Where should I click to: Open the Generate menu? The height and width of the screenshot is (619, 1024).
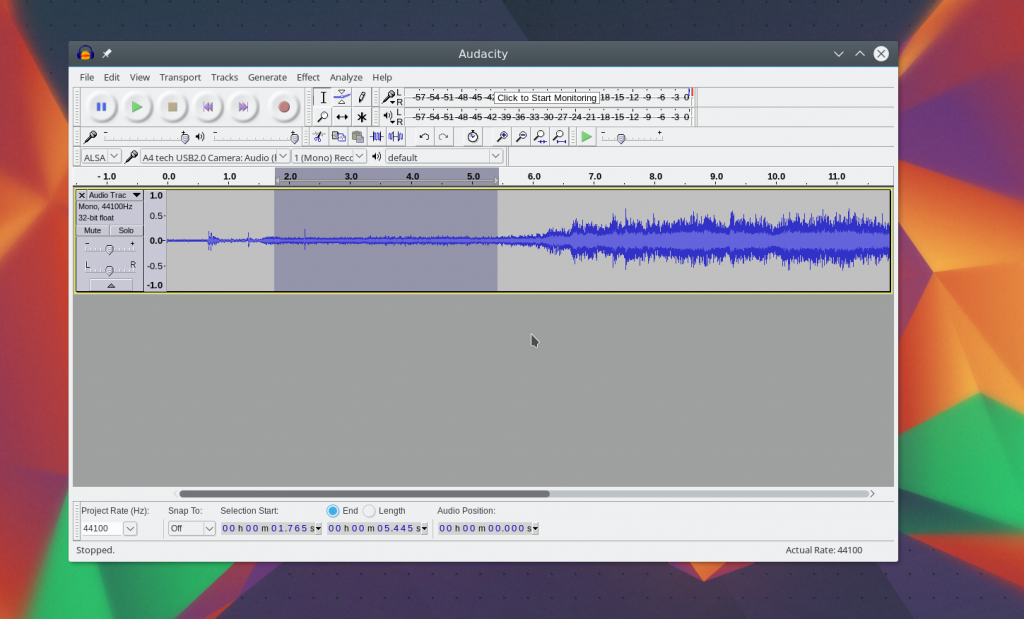[267, 77]
